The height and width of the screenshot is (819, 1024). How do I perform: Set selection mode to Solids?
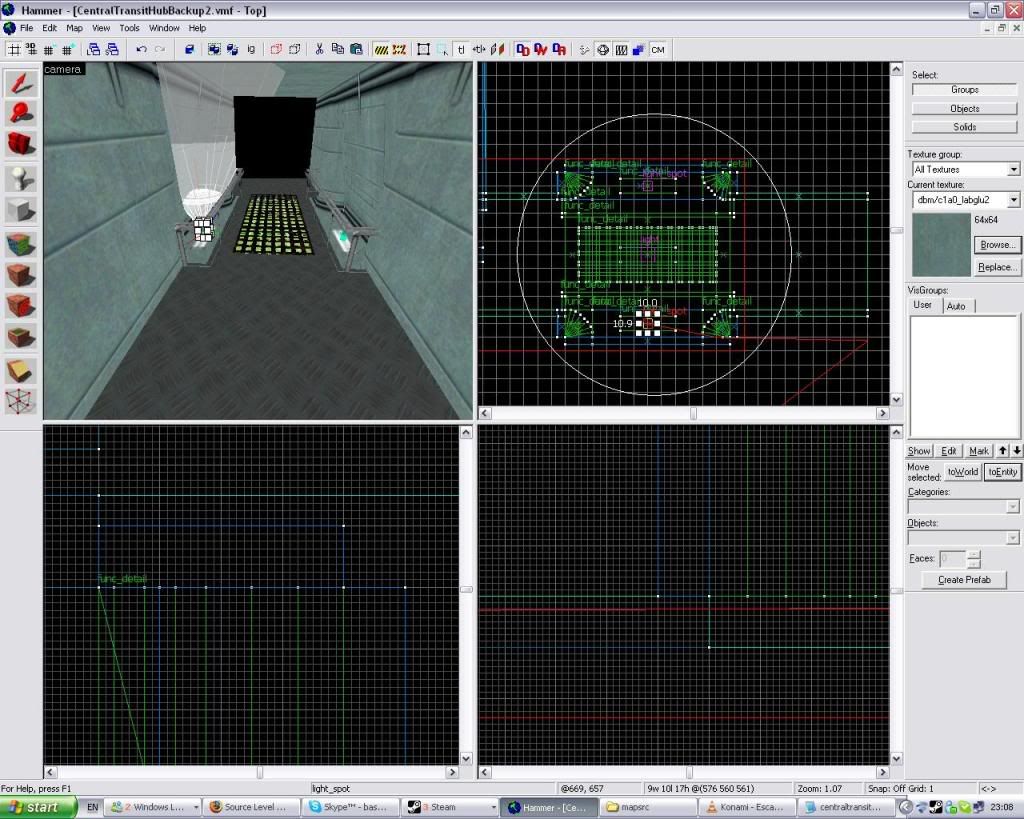[x=964, y=127]
